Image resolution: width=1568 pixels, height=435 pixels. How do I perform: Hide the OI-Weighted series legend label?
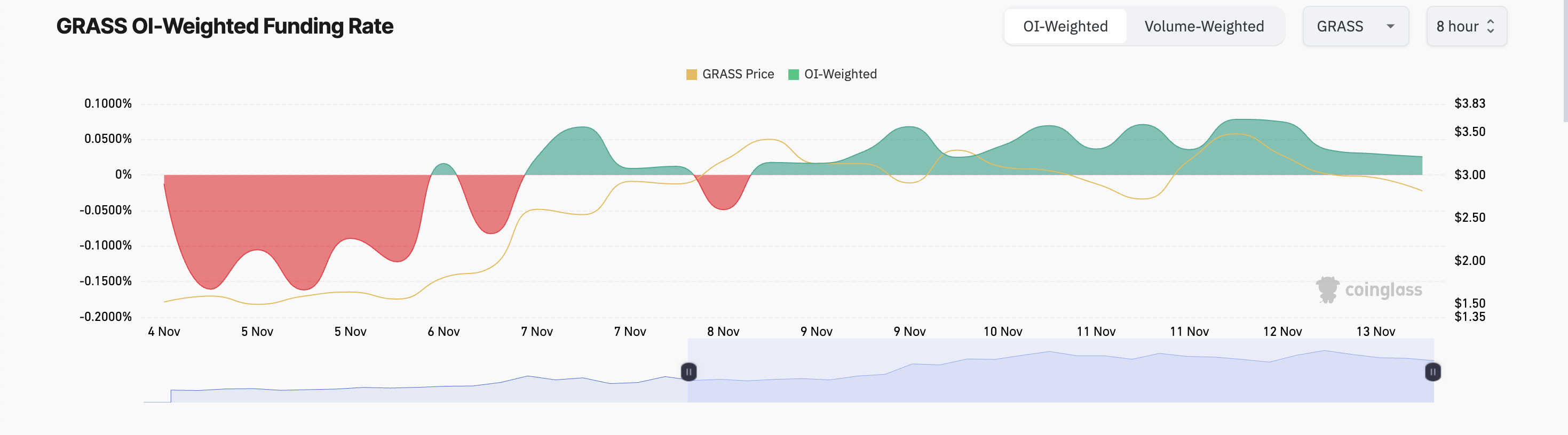(840, 74)
